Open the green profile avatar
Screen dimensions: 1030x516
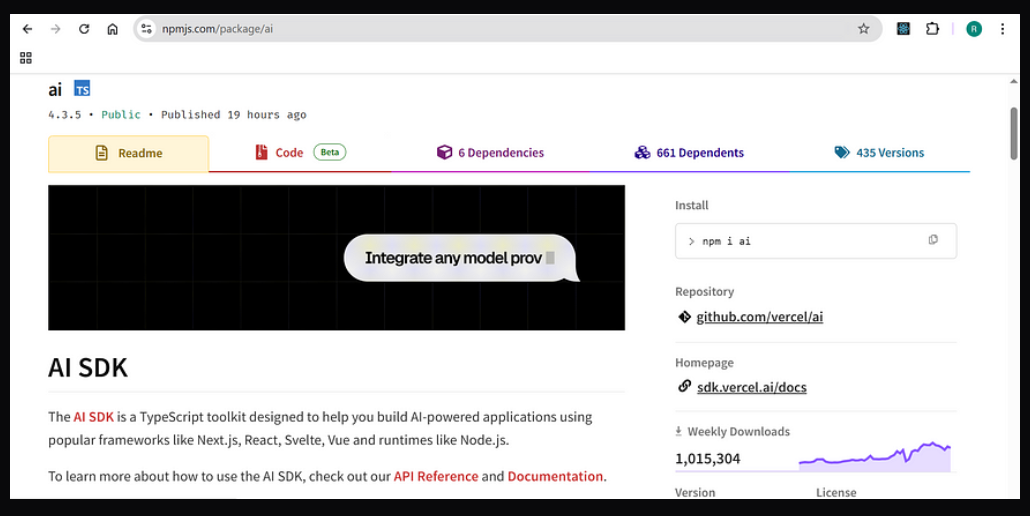point(974,29)
